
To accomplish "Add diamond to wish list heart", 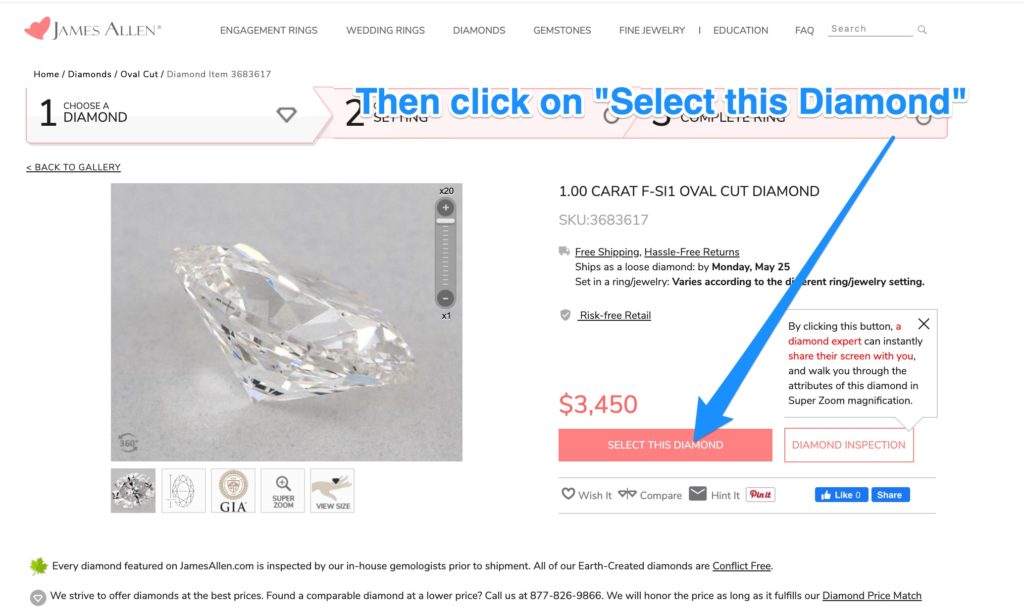I will [x=568, y=494].
